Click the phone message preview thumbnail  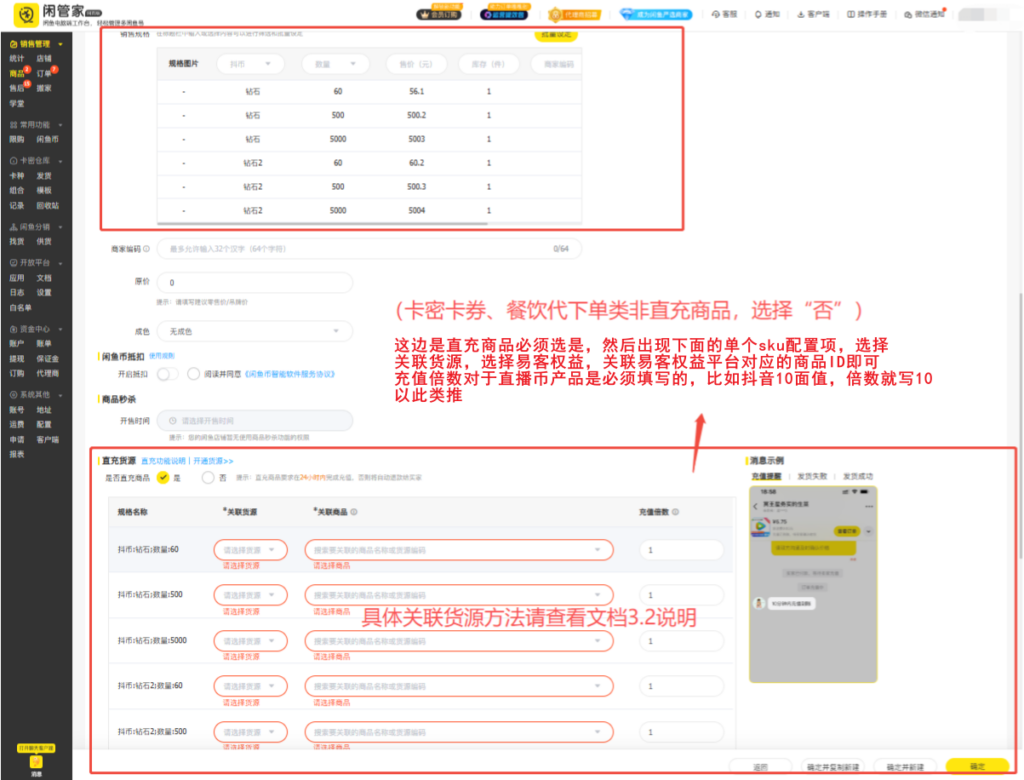[x=813, y=585]
